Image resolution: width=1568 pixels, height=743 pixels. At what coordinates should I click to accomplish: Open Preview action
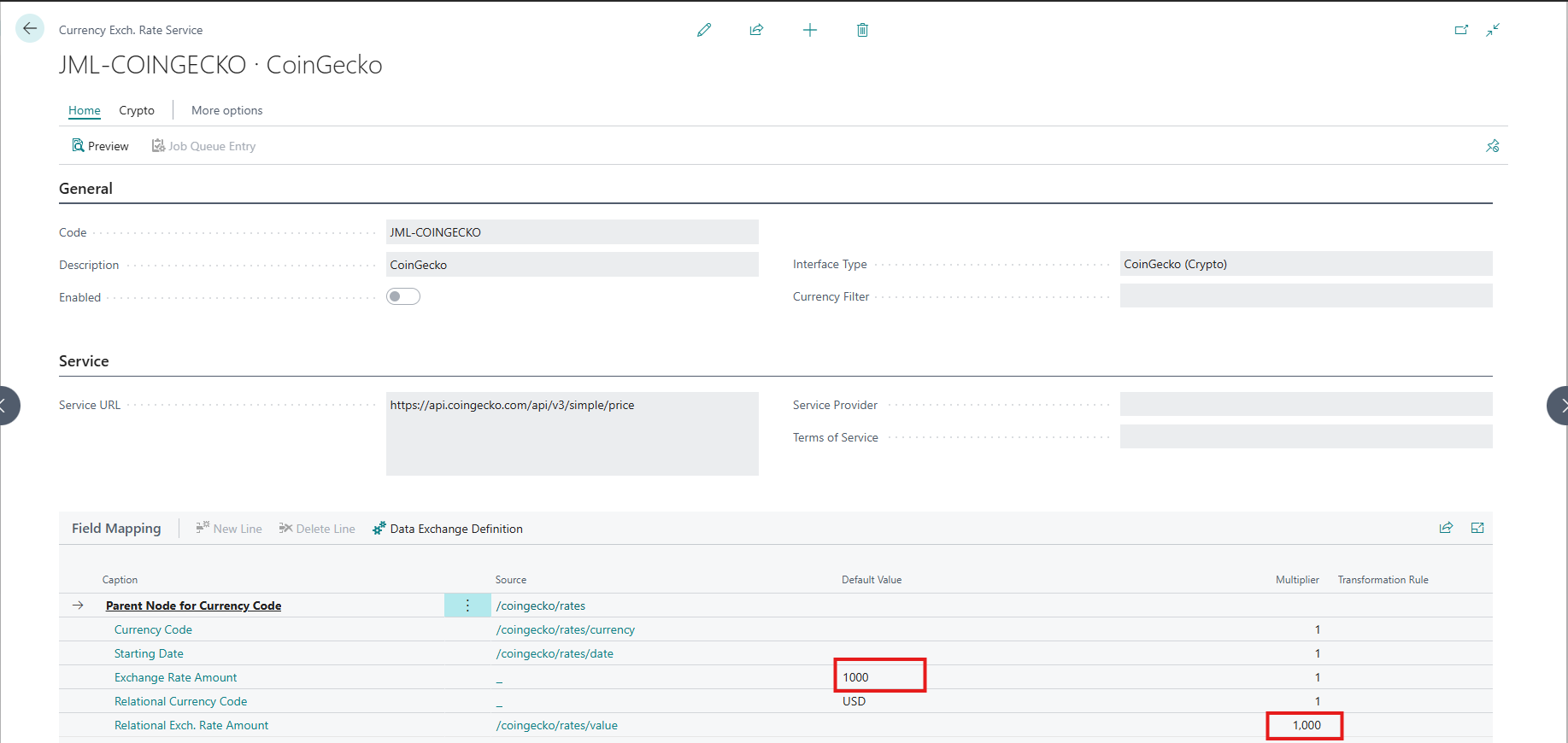101,146
